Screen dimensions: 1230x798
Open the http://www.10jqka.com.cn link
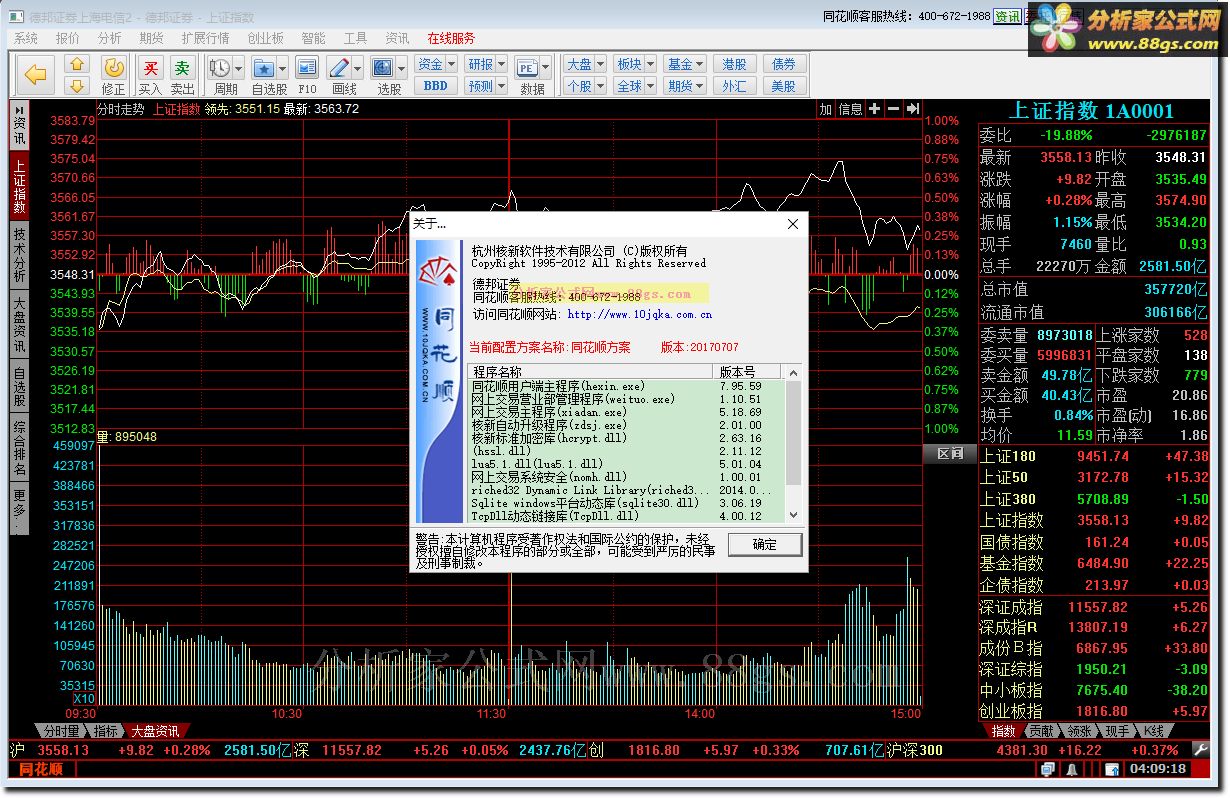click(x=639, y=314)
